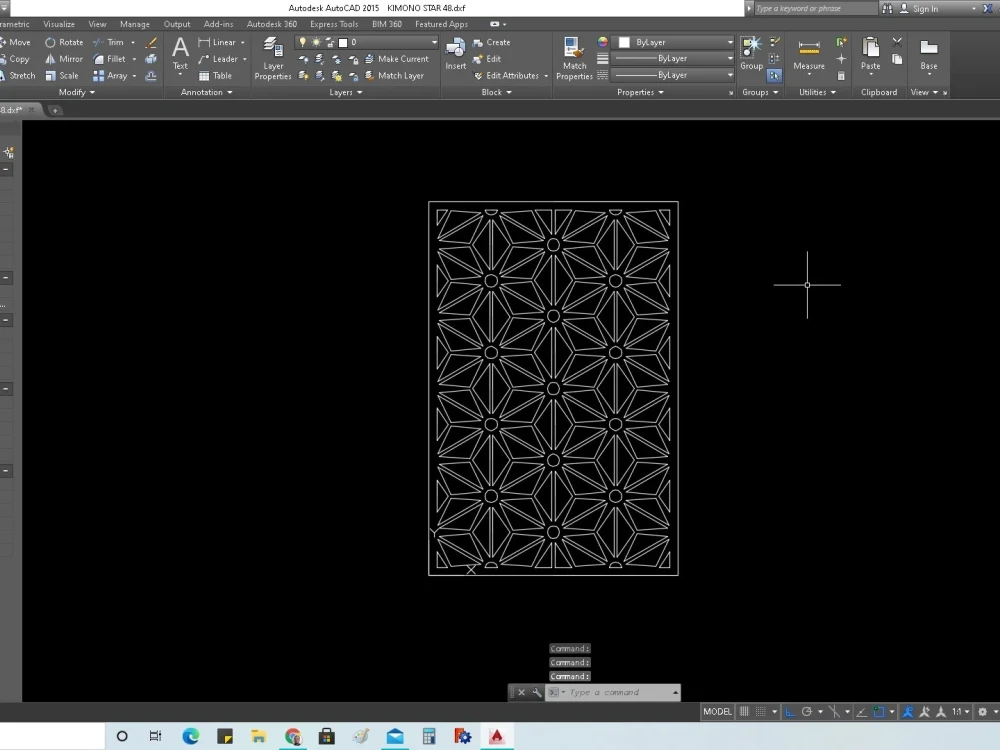Toggle snap mode in status bar
The width and height of the screenshot is (1000, 750).
[x=761, y=712]
